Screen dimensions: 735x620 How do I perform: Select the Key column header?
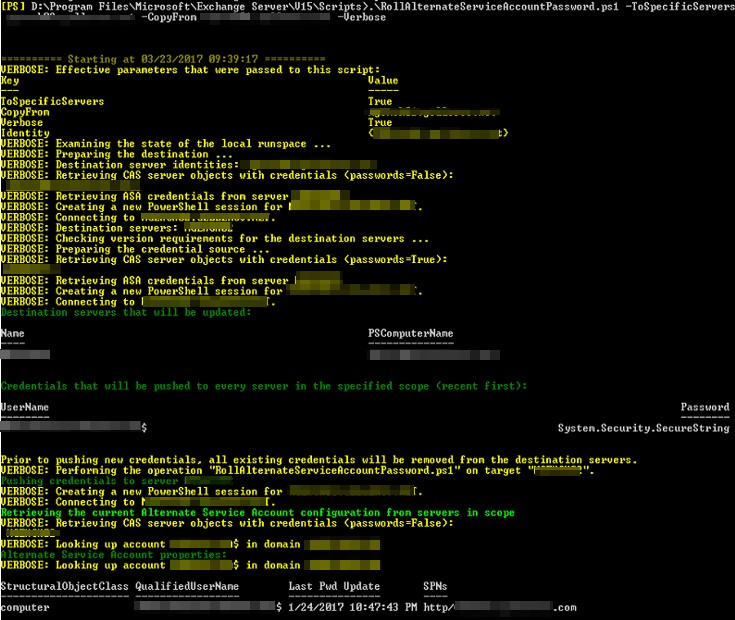pyautogui.click(x=9, y=80)
